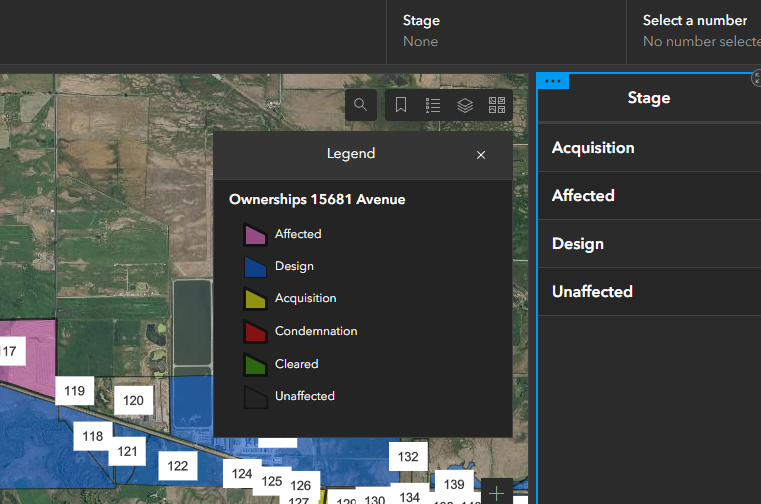Open the basemap gallery icon
This screenshot has height=504, width=761.
click(497, 105)
